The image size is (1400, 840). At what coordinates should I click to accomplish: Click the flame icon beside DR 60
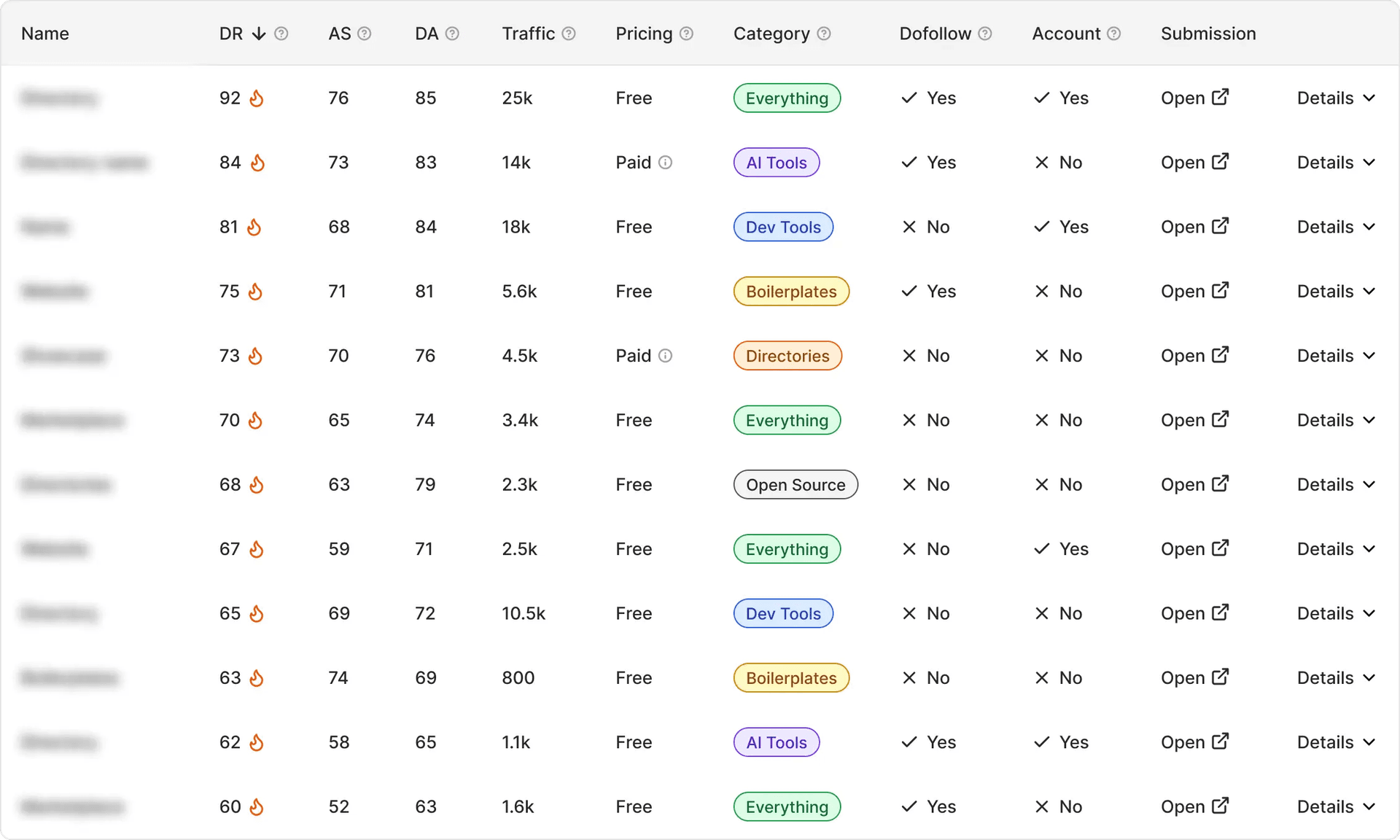click(257, 806)
